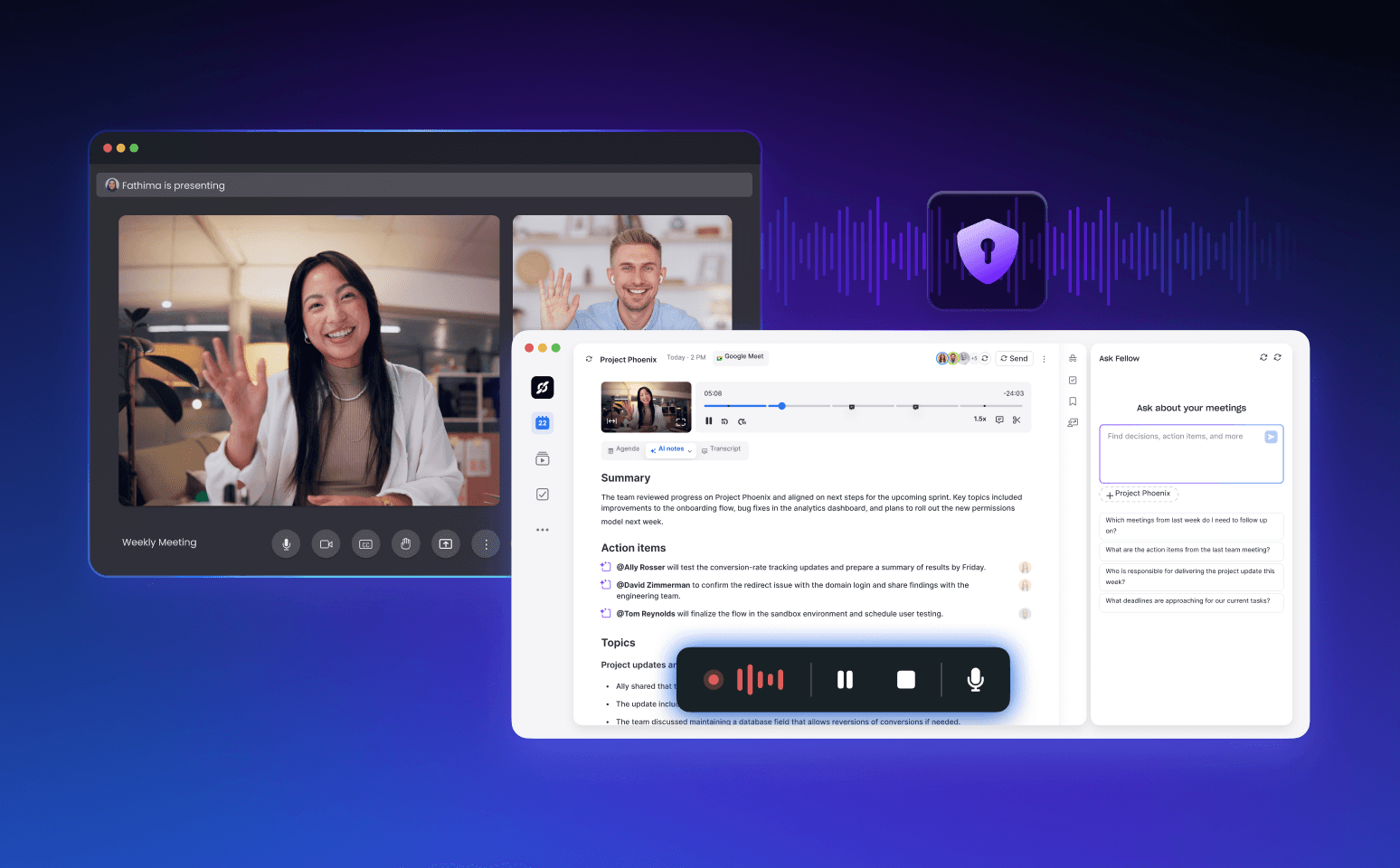1400x868 pixels.
Task: Click assignee avatar on Ally Rosser action item
Action: click(1025, 568)
